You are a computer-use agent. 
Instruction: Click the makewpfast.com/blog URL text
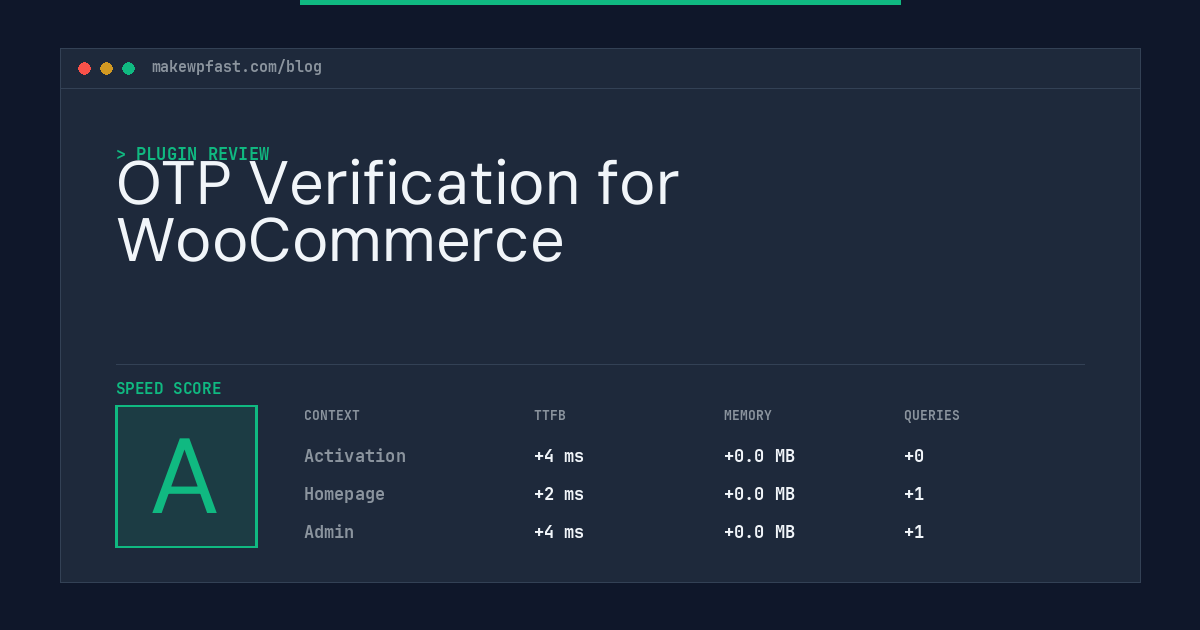point(237,67)
